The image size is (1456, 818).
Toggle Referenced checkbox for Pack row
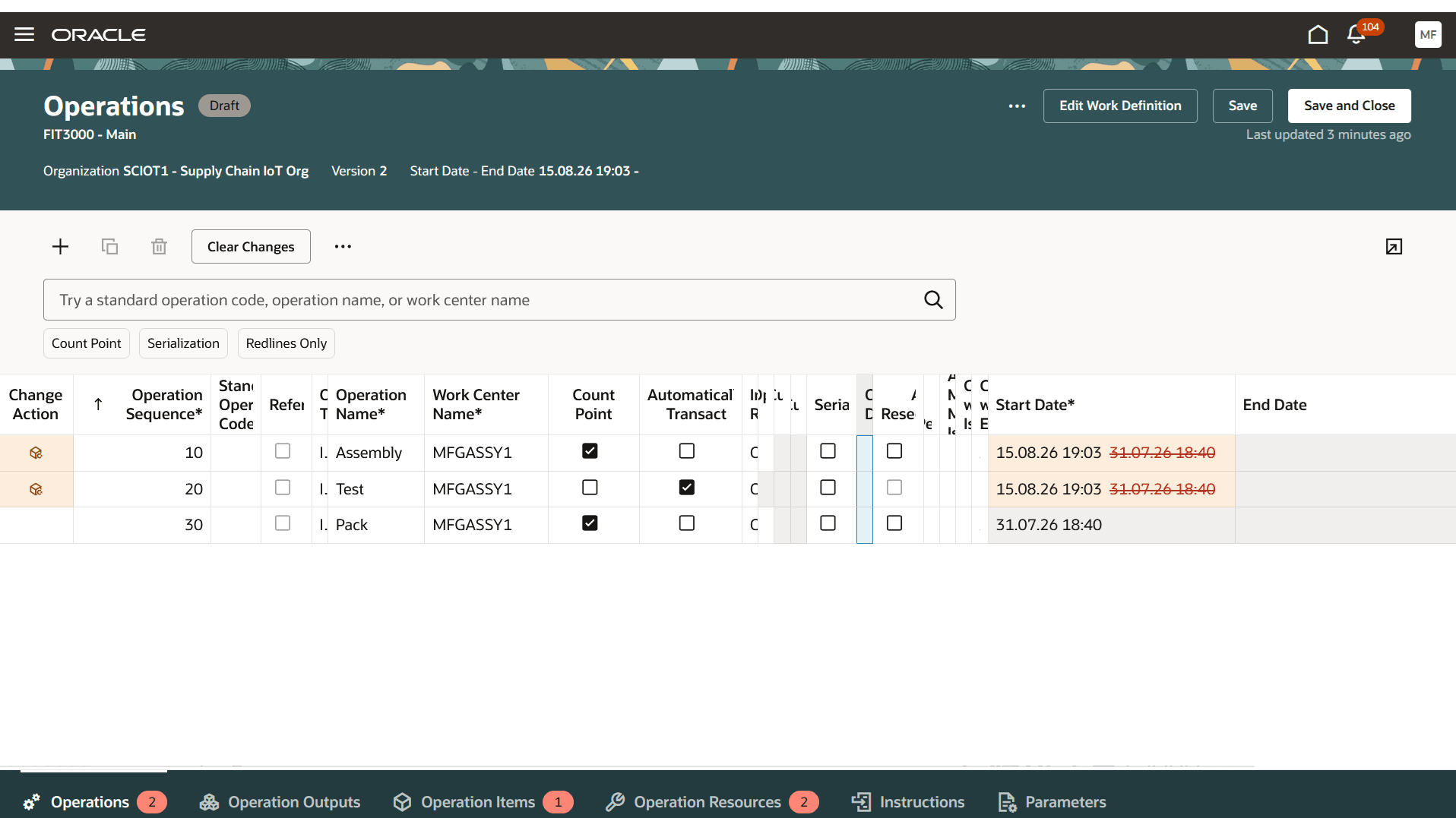click(283, 523)
